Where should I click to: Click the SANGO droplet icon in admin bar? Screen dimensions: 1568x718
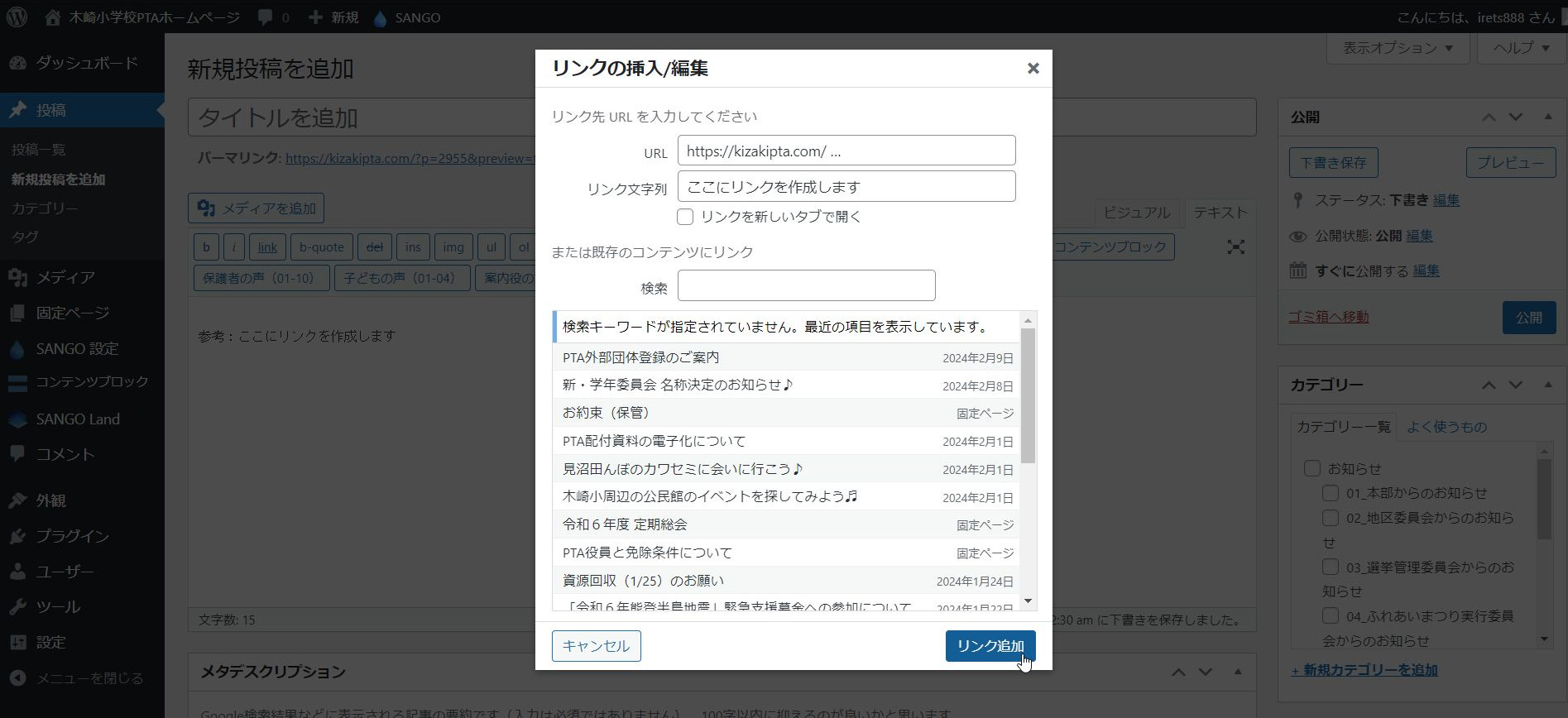381,18
